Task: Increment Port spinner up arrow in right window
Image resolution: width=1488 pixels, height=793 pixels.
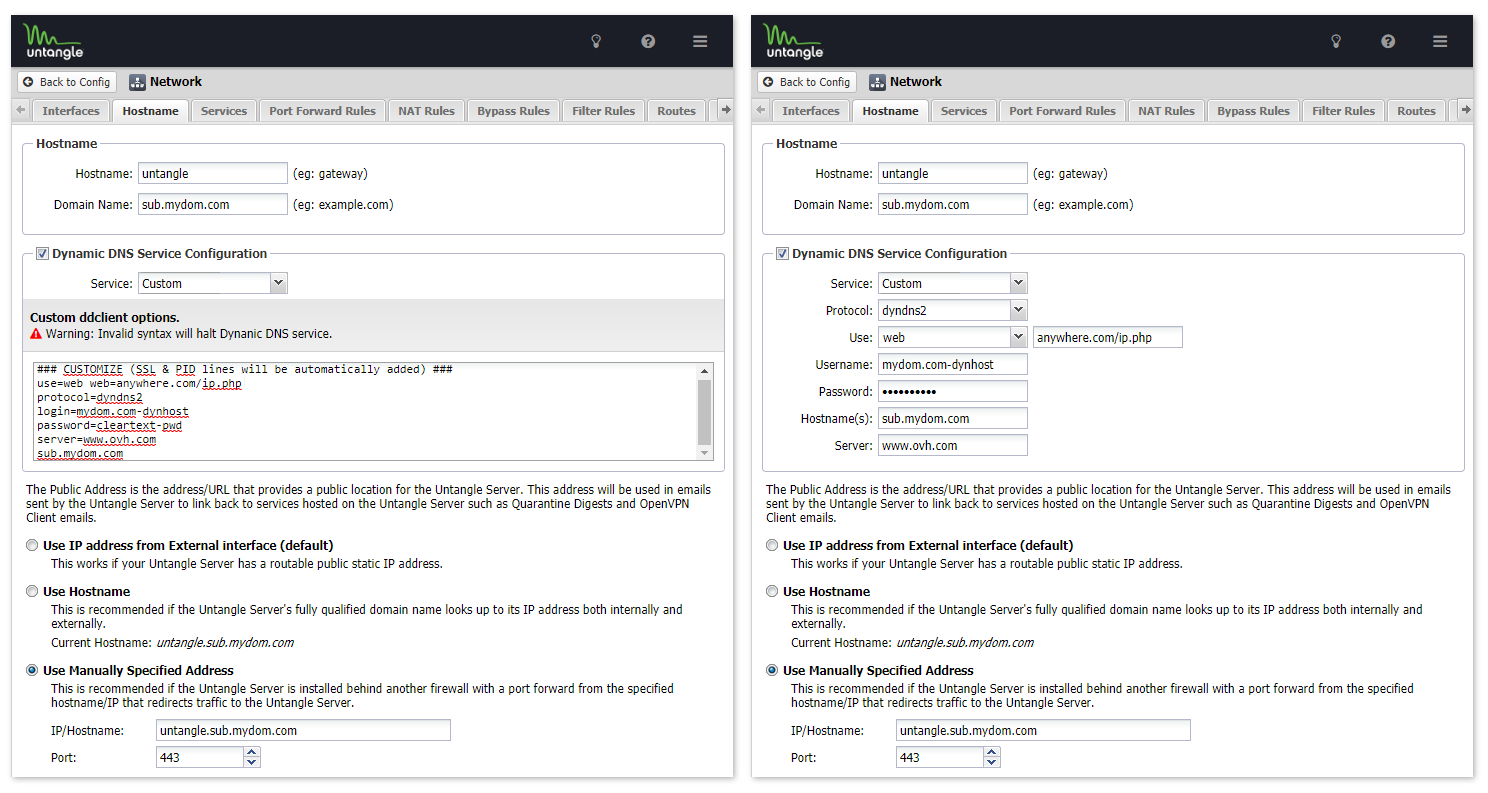Action: [992, 753]
